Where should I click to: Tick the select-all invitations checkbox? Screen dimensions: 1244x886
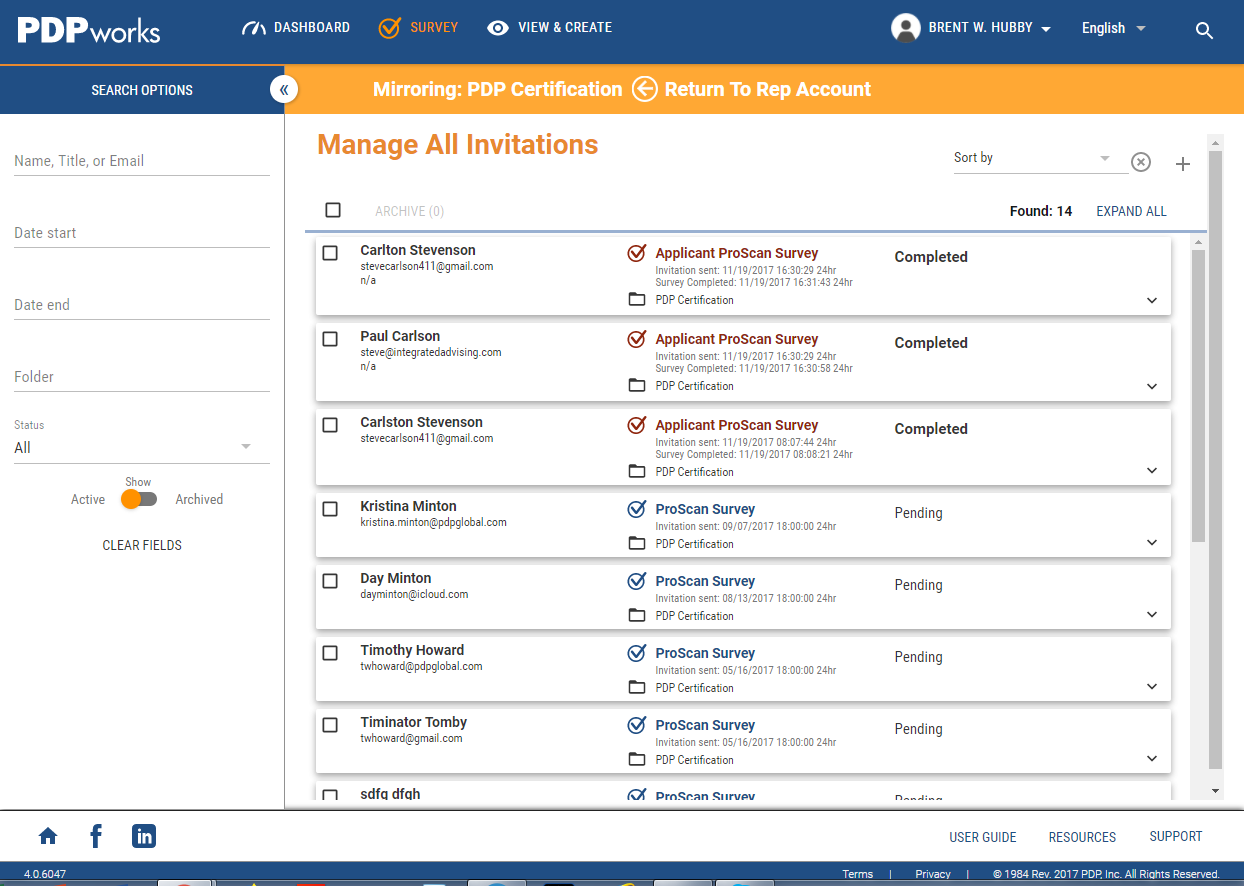click(333, 210)
